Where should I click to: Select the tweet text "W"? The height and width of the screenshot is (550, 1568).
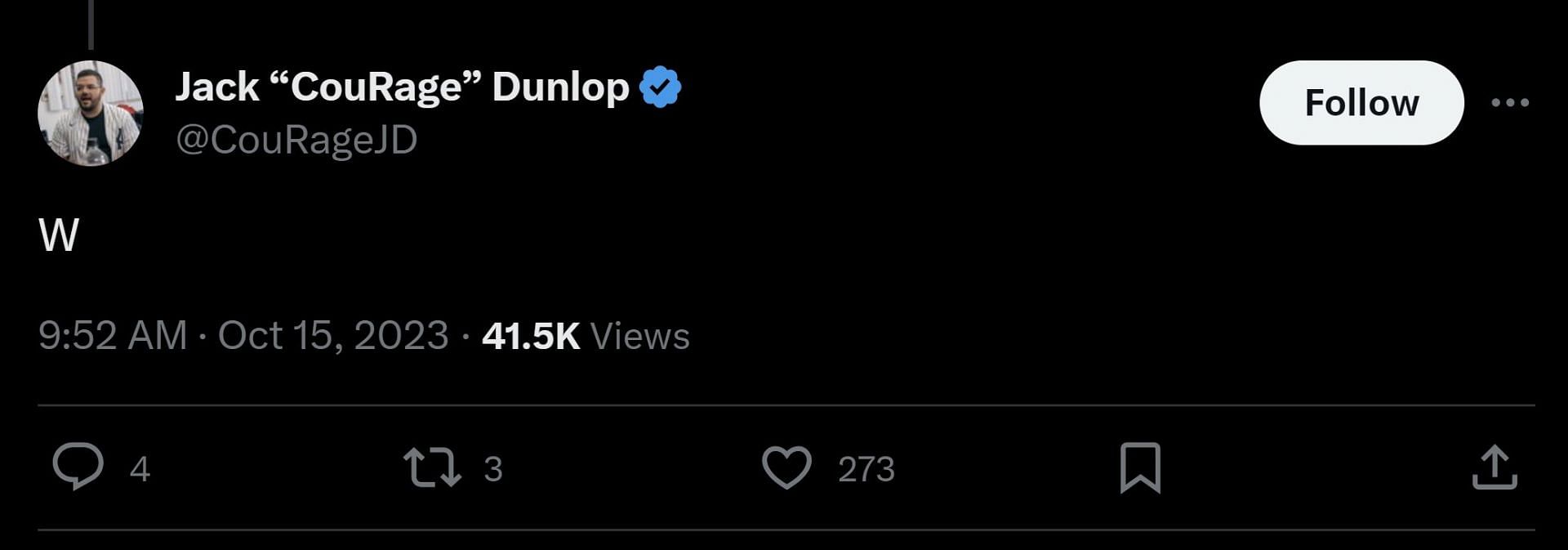coord(59,235)
